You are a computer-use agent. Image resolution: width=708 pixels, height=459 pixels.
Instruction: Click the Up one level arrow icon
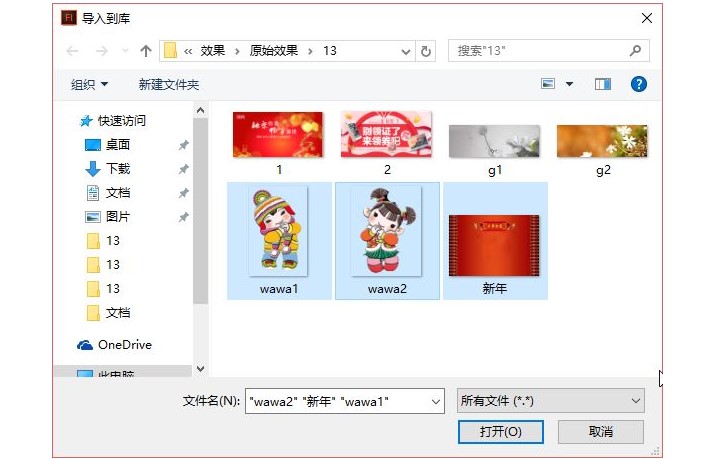click(x=146, y=51)
